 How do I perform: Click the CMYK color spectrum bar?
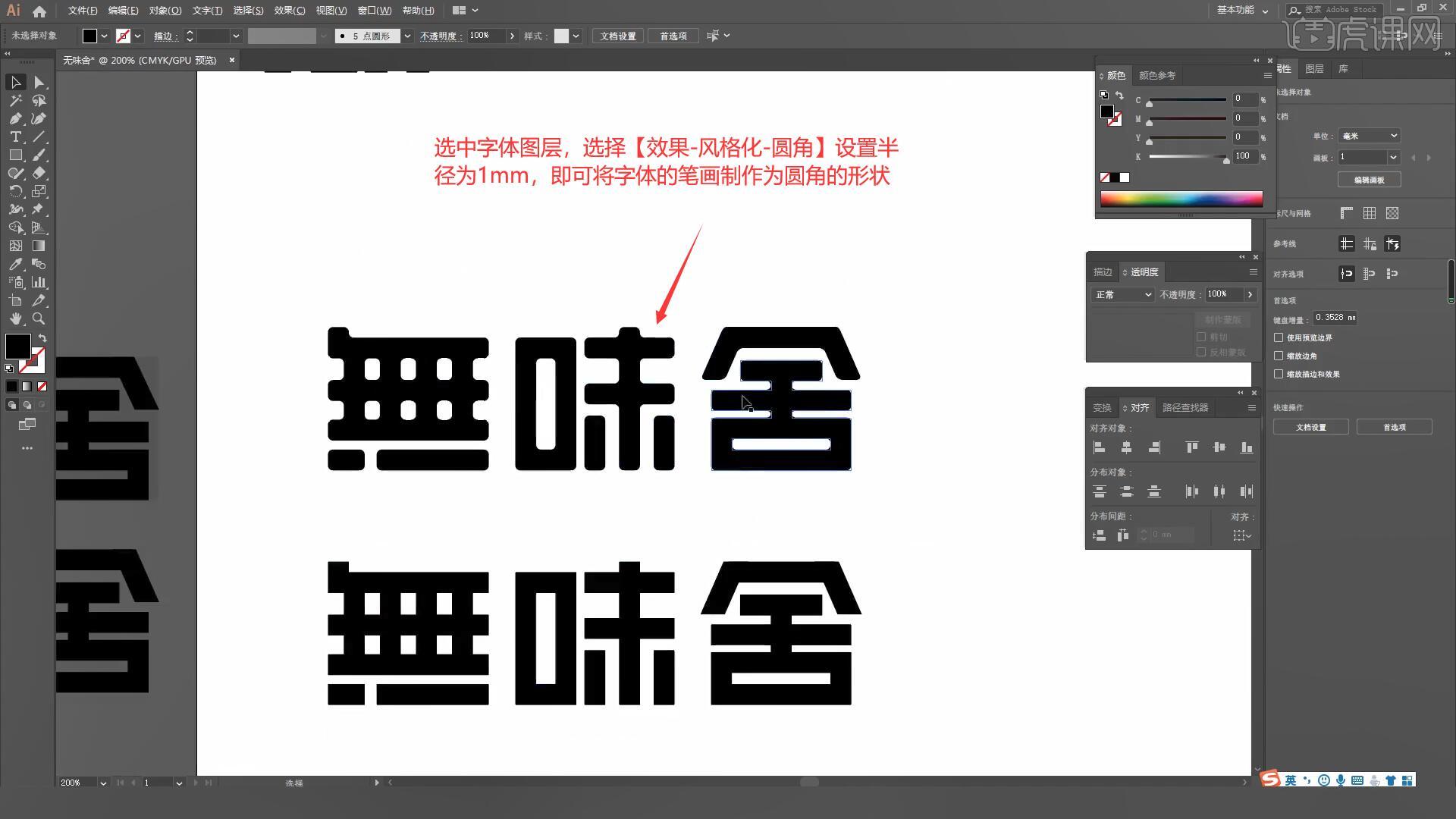1181,199
